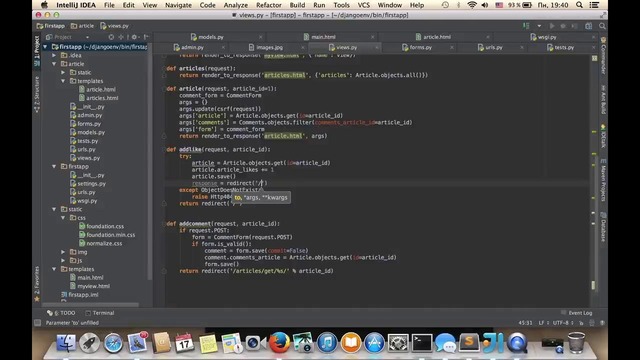Click the tool windows quick access icon bottom-left
Image resolution: width=640 pixels, height=360 pixels.
point(38,323)
